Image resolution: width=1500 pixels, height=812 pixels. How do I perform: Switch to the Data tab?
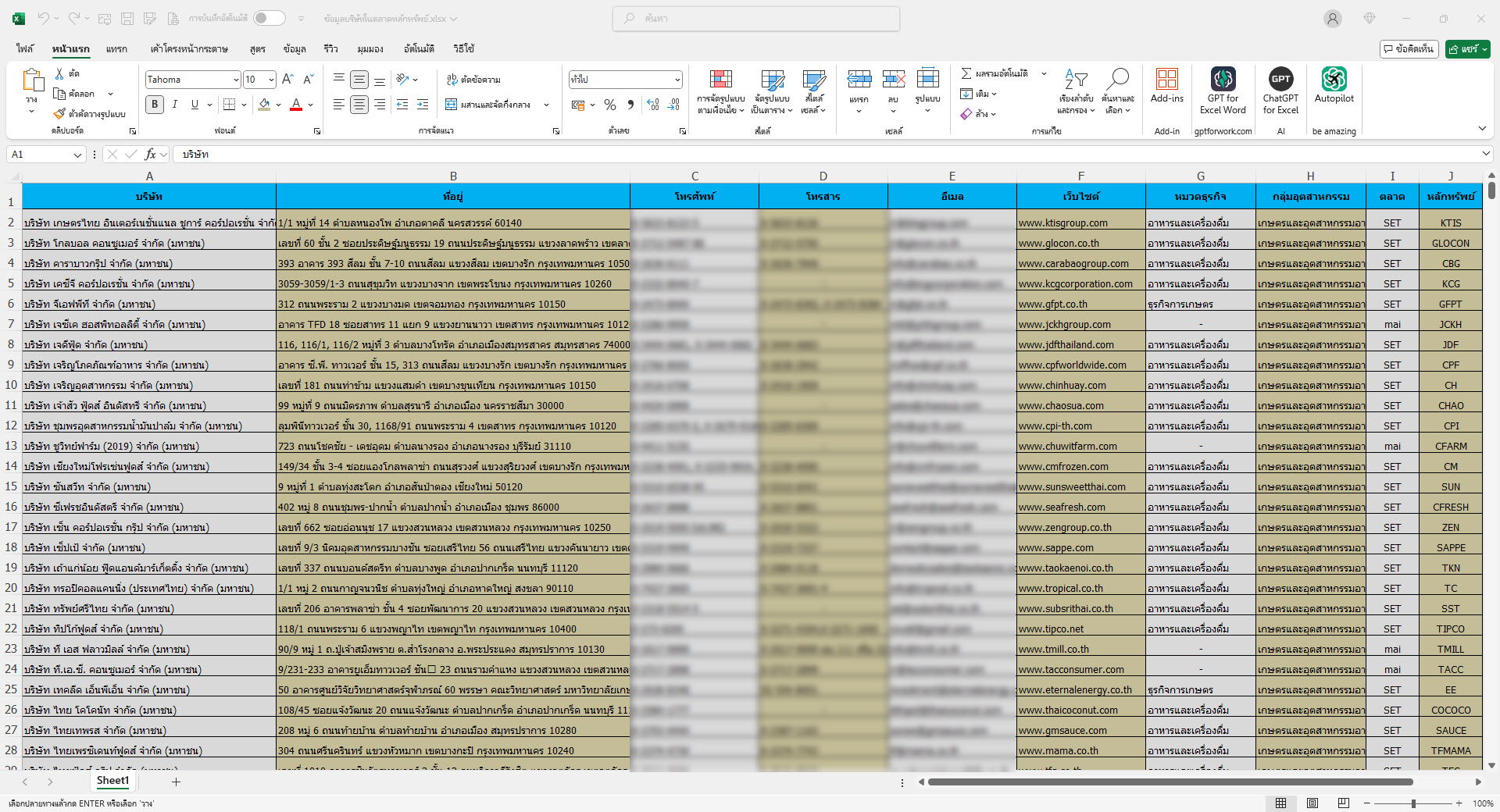(x=295, y=48)
